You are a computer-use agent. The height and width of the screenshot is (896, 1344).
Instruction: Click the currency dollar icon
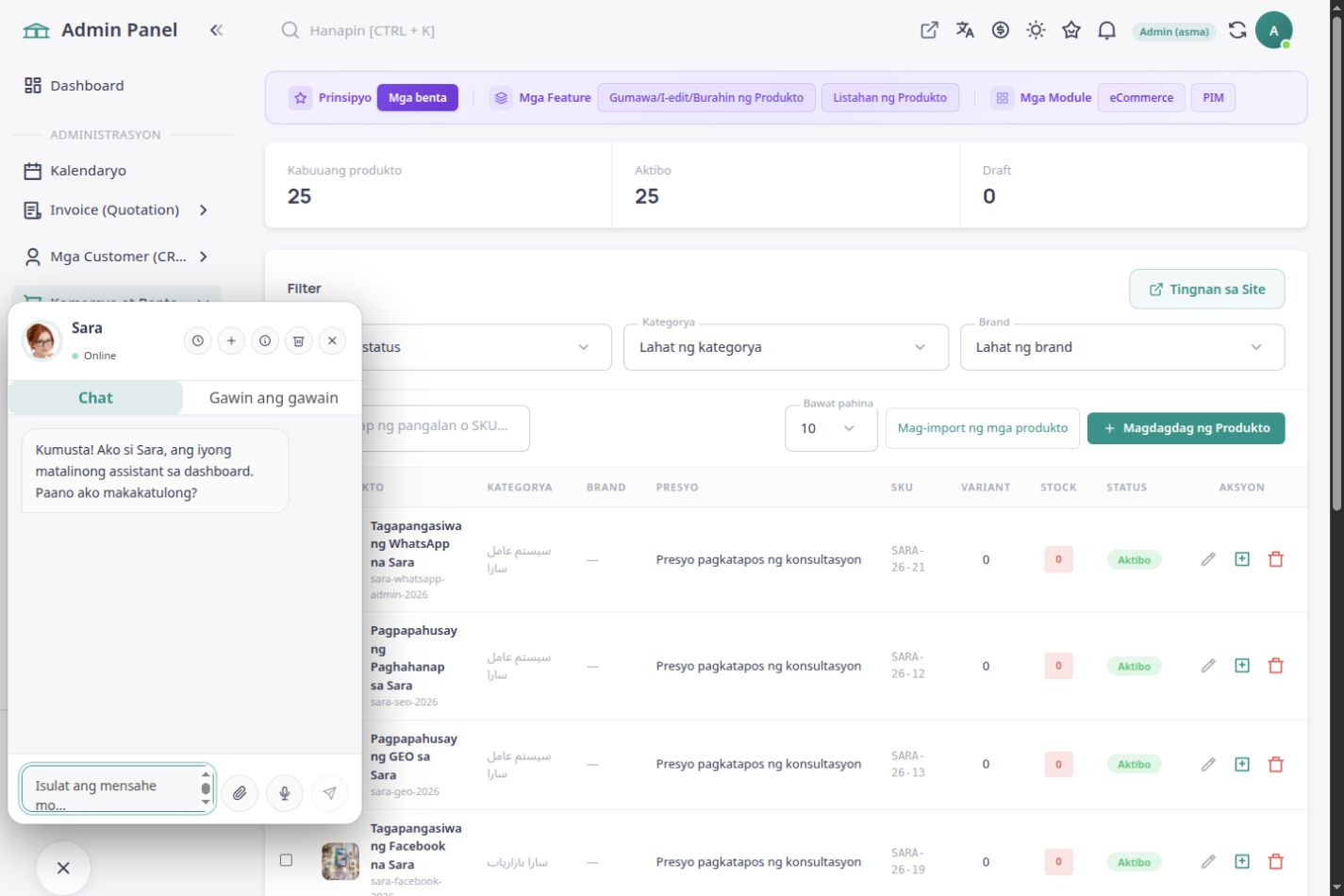click(1001, 30)
